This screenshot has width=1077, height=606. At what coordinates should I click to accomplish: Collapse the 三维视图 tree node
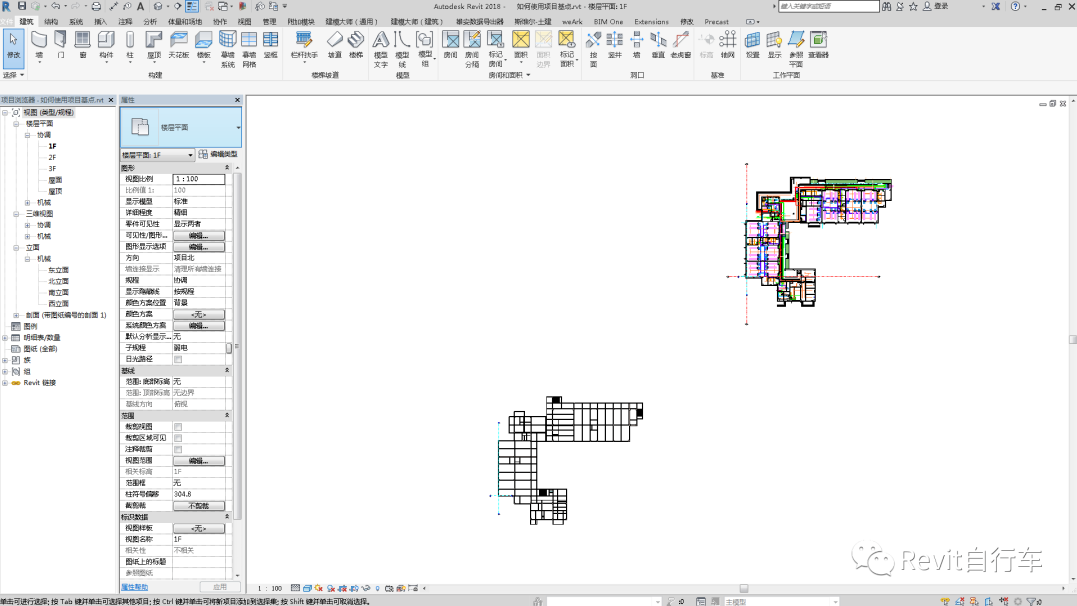point(16,214)
